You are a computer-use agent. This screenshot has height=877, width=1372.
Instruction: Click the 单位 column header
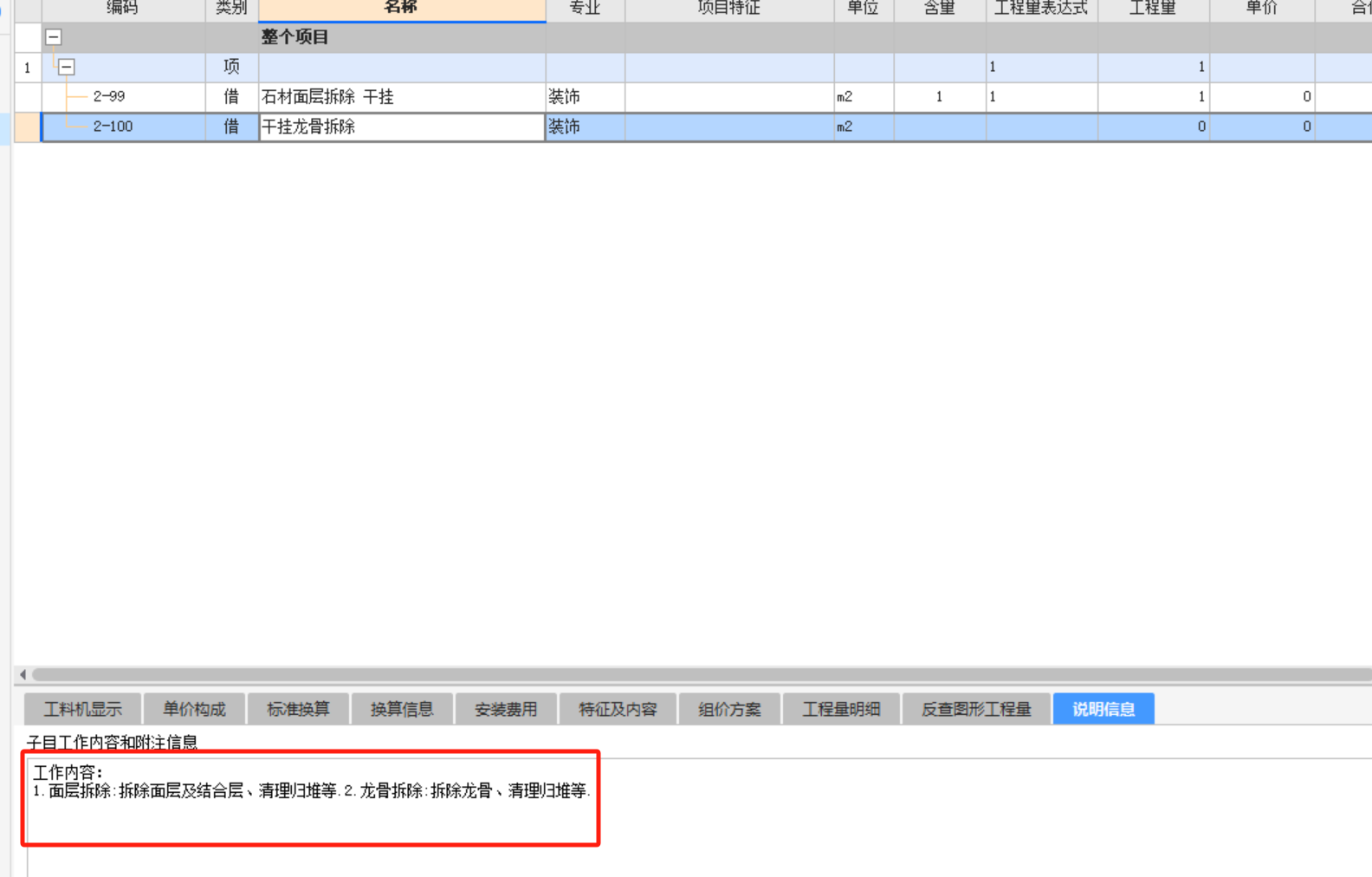864,9
